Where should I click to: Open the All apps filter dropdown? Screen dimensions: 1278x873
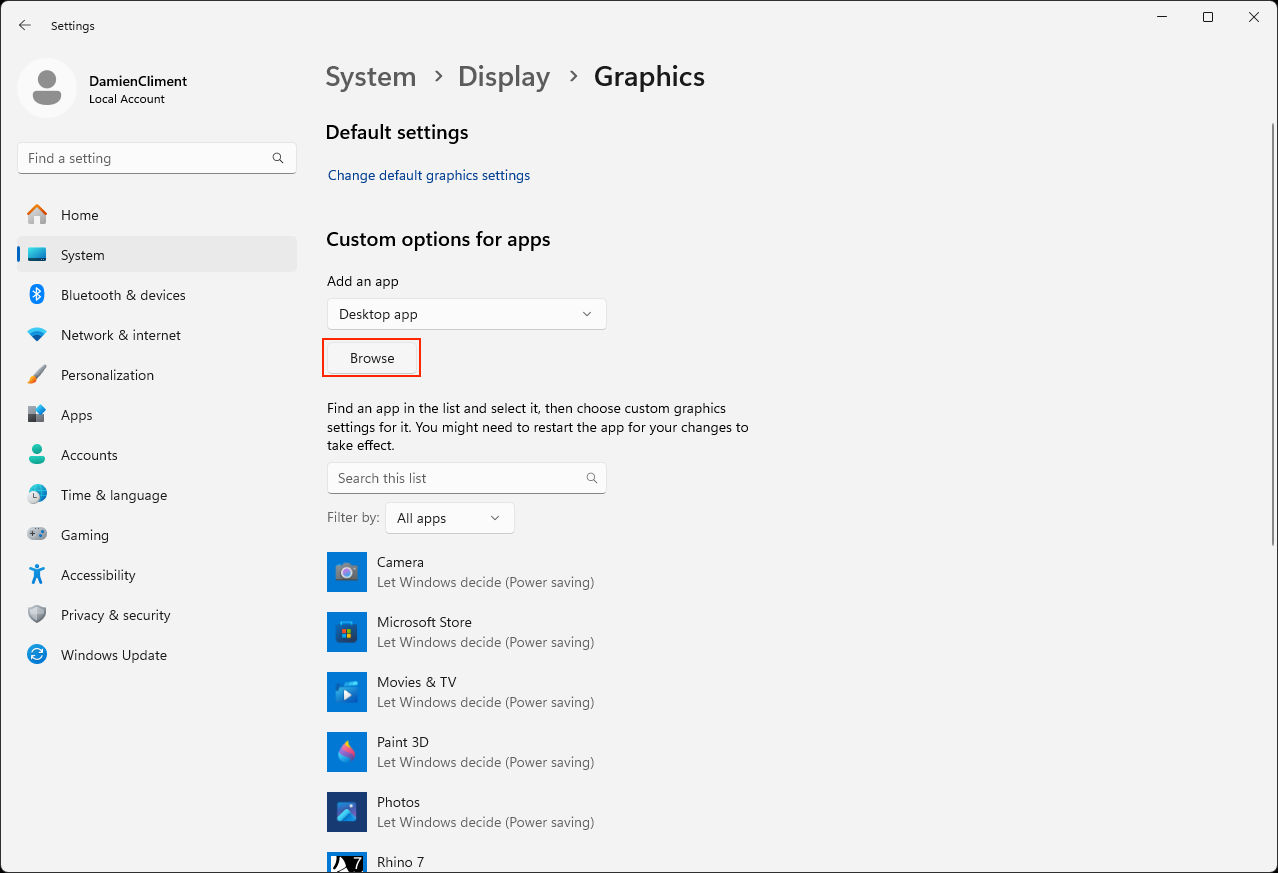450,518
